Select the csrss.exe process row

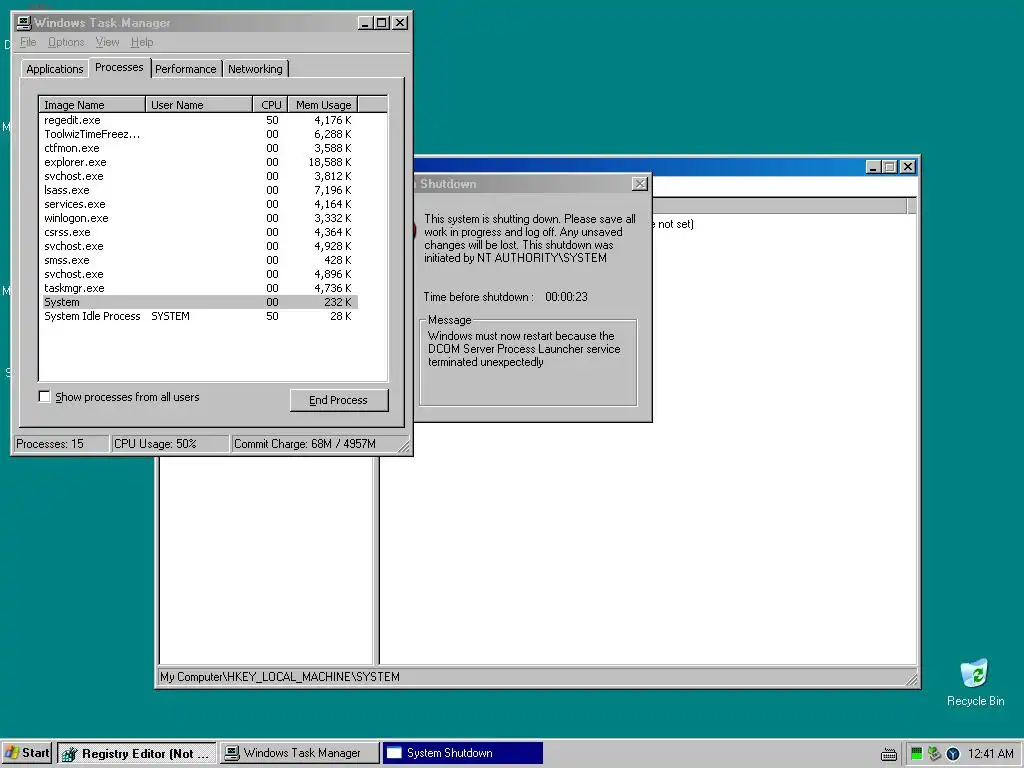tap(199, 232)
